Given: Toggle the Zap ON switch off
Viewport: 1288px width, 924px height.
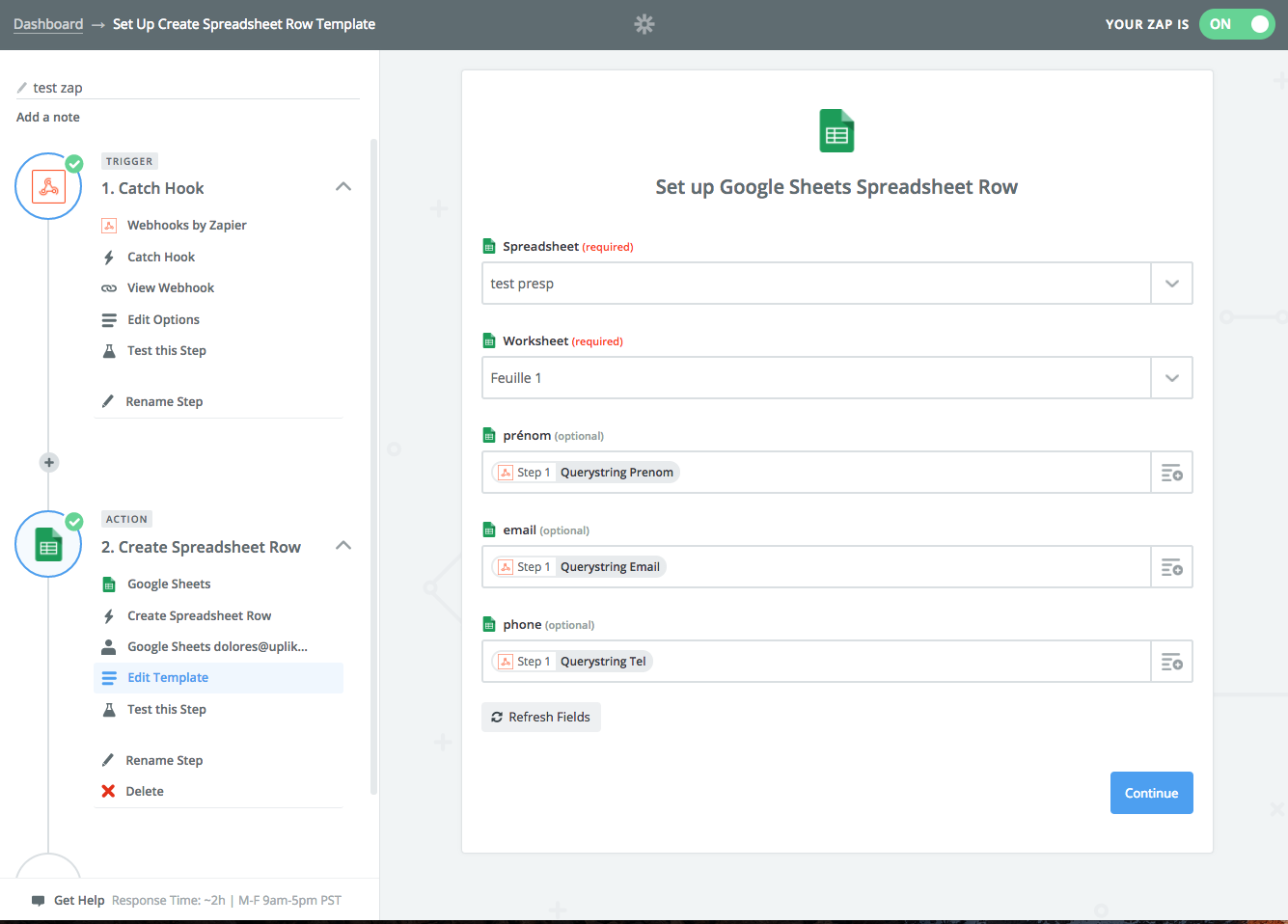Looking at the screenshot, I should tap(1237, 24).
